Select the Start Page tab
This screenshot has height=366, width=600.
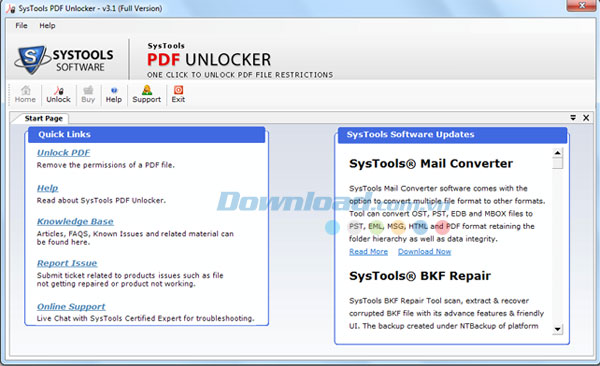point(43,118)
